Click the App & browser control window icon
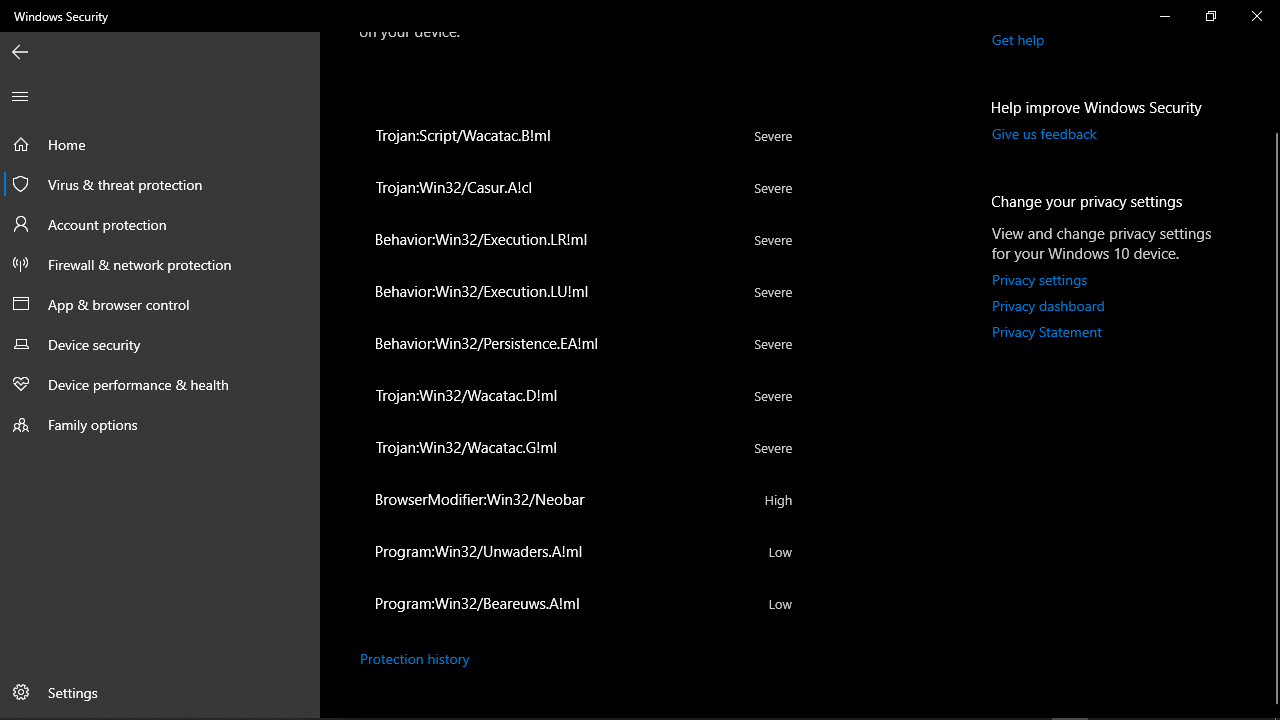 [x=21, y=305]
